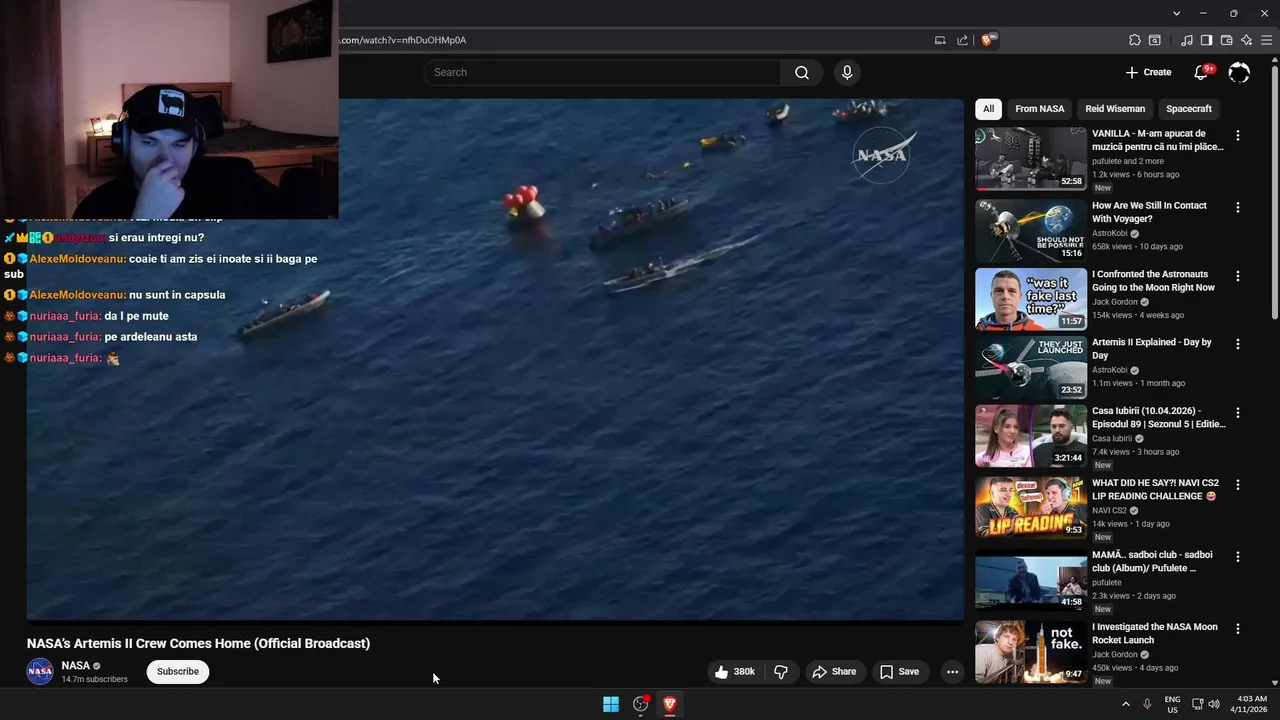The image size is (1280, 720).
Task: Open 'I Investigated the NASA Moon Rocket Launch' title
Action: (x=1155, y=634)
